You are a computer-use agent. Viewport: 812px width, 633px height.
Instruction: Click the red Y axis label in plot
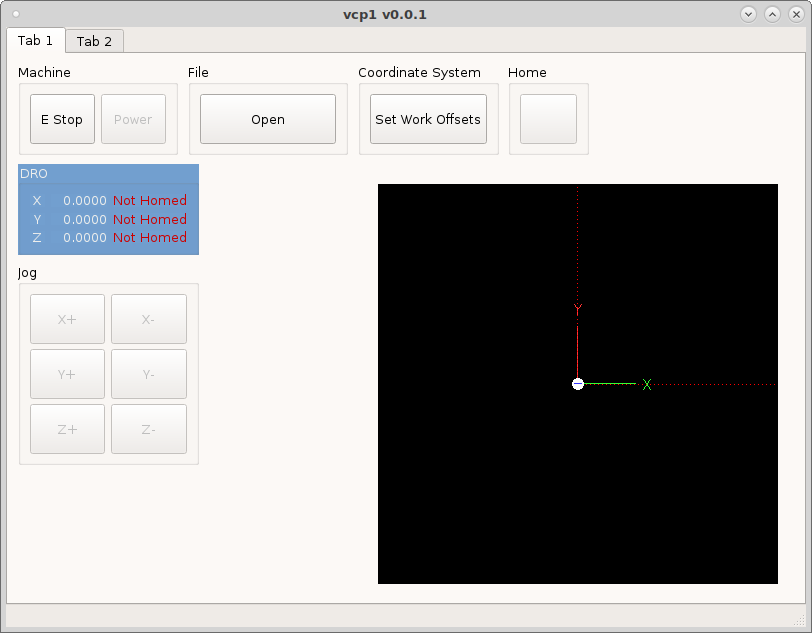coord(578,309)
